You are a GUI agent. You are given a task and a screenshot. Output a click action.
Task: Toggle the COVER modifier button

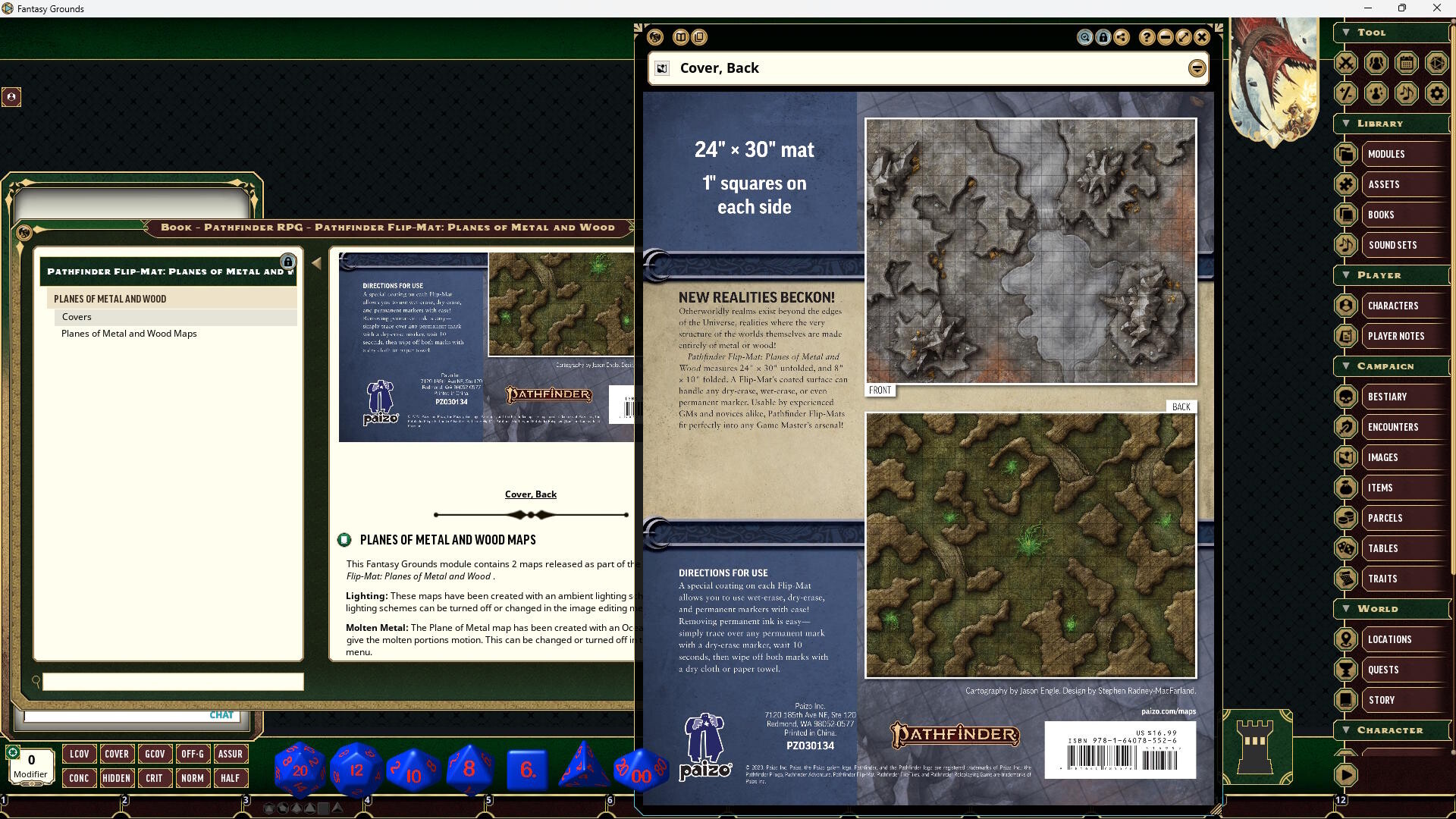click(117, 754)
